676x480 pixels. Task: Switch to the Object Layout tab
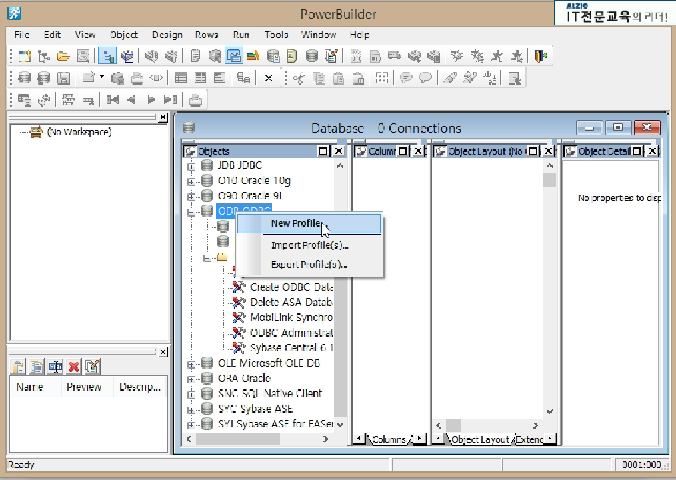tap(480, 439)
